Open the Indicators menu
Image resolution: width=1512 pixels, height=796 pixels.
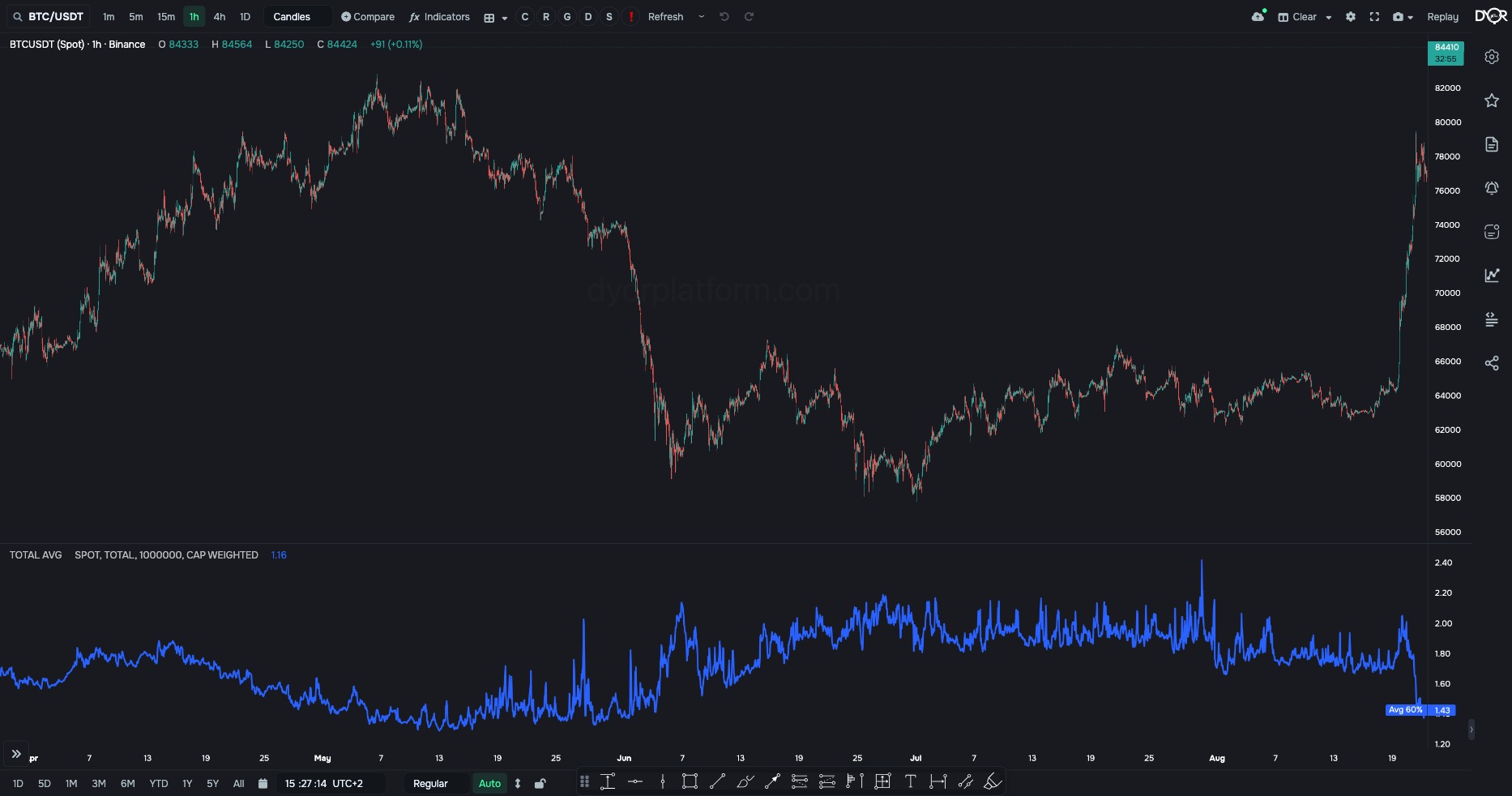439,16
